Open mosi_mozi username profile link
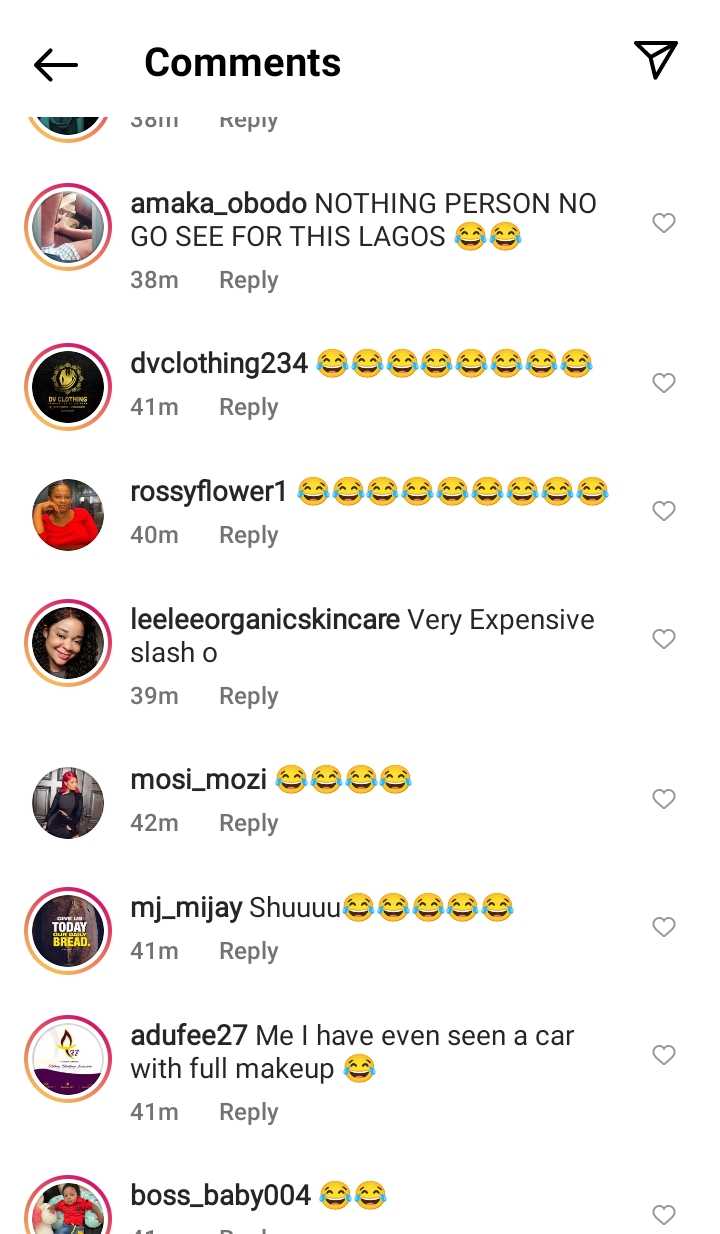 tap(198, 780)
